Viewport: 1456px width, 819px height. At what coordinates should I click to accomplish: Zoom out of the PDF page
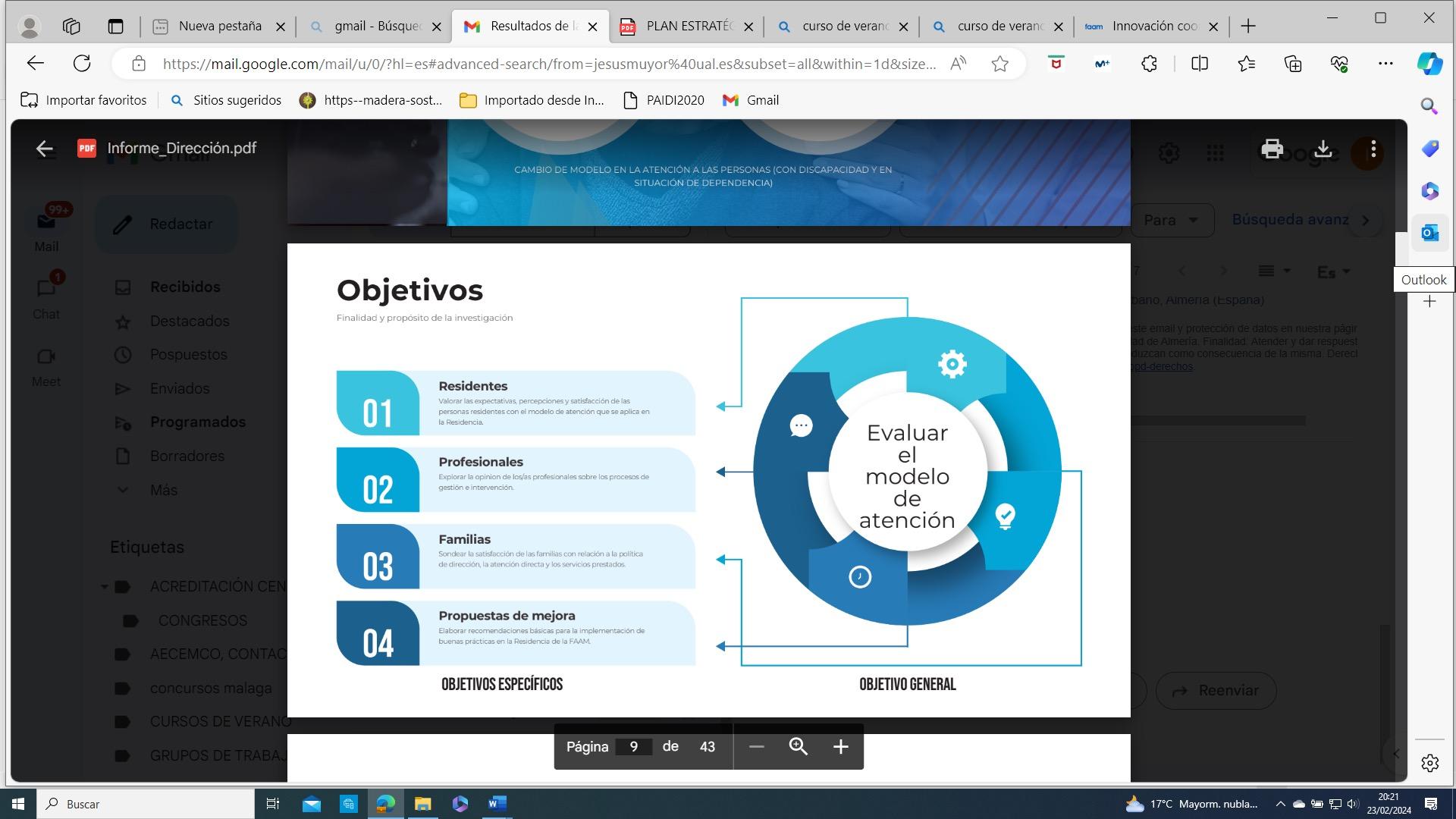coord(756,747)
